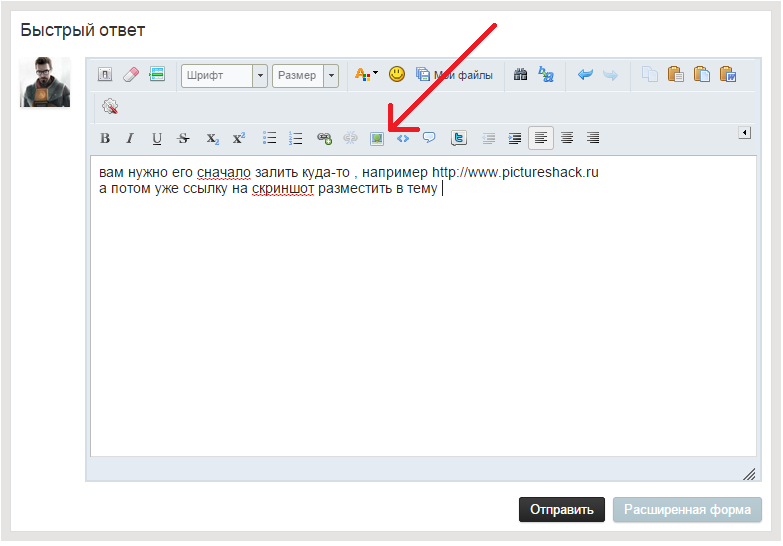Screen dimensions: 783x546
Task: Click the insert image icon
Action: [x=377, y=139]
